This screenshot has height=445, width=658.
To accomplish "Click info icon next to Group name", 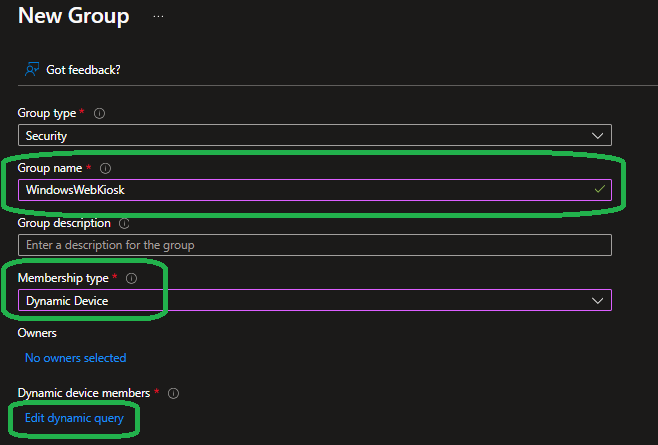I will coord(106,169).
